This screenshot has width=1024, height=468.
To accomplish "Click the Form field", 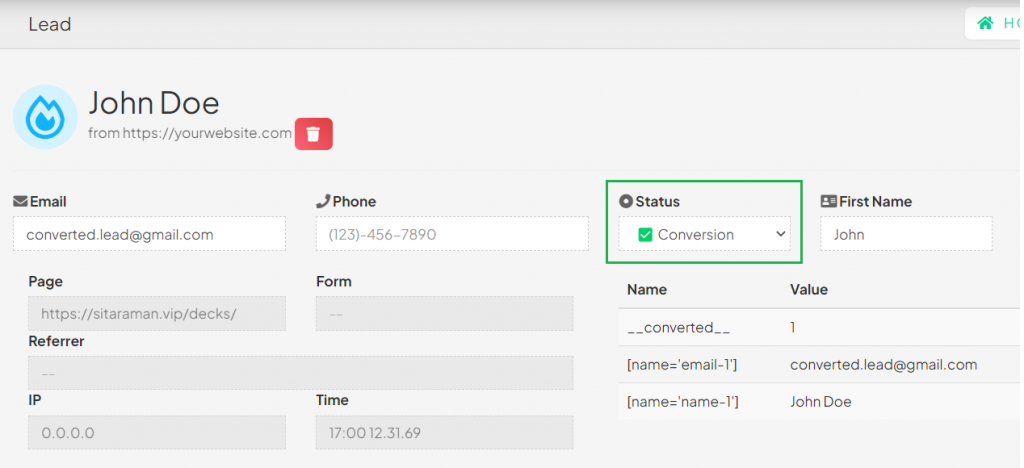I will (445, 313).
